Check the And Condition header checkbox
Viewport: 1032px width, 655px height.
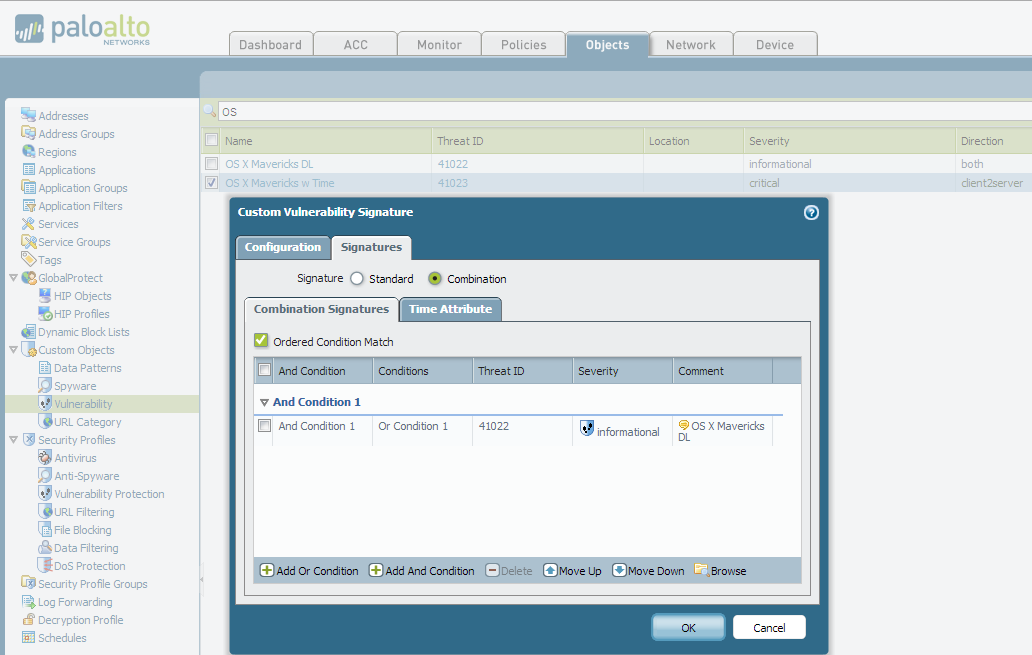265,370
